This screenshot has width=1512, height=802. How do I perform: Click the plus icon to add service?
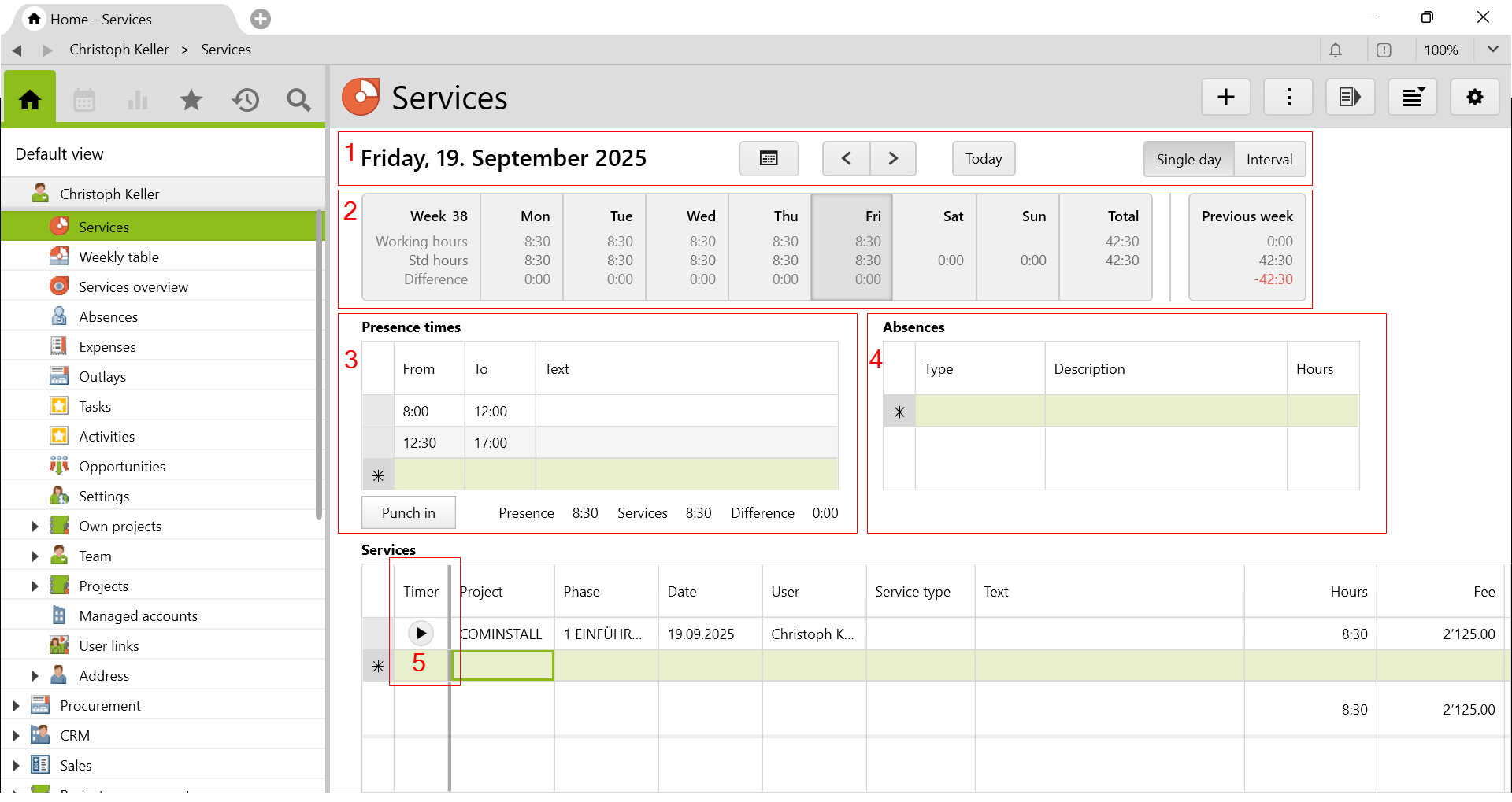point(1225,98)
